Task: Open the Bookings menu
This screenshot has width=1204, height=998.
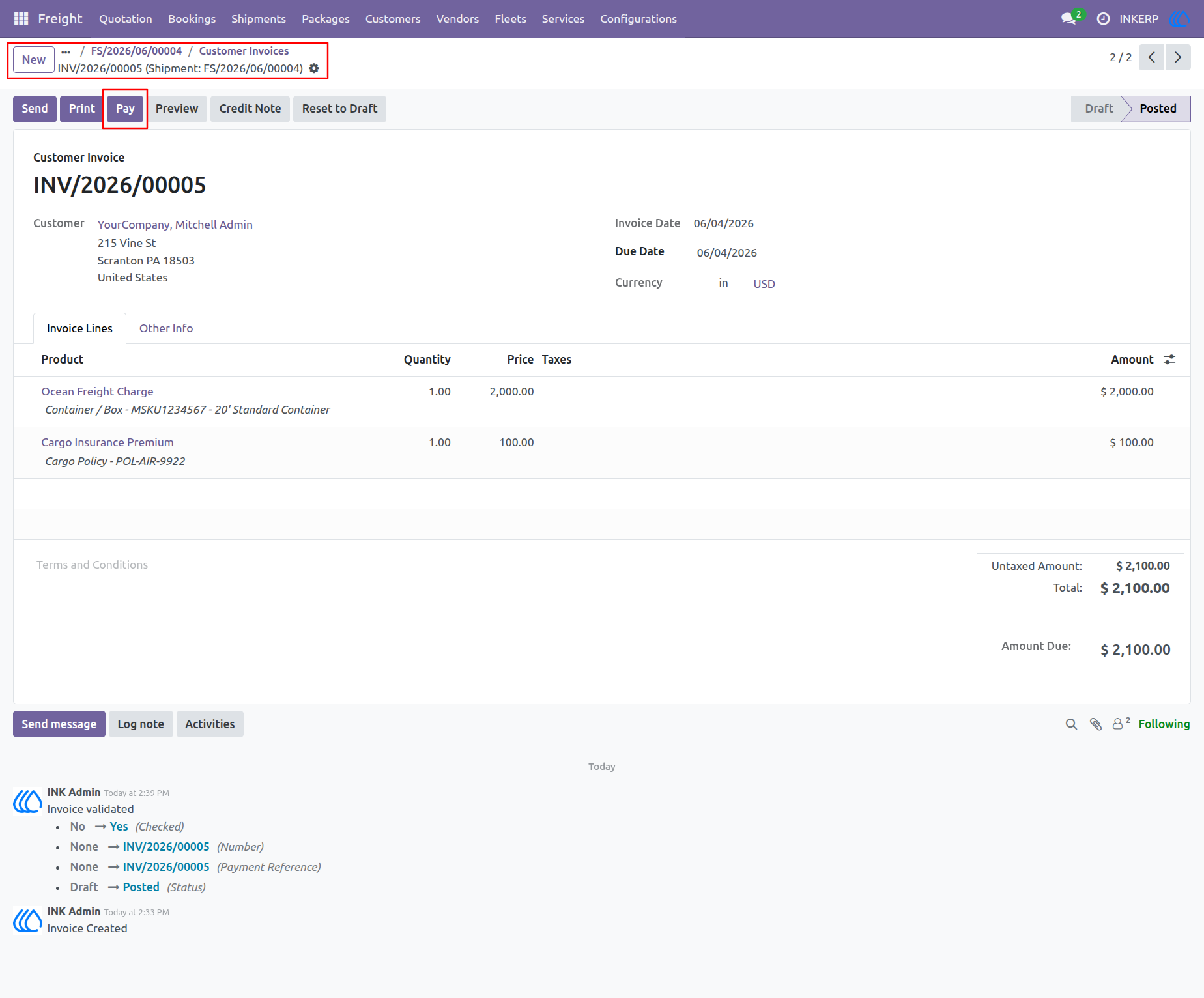Action: (x=192, y=19)
